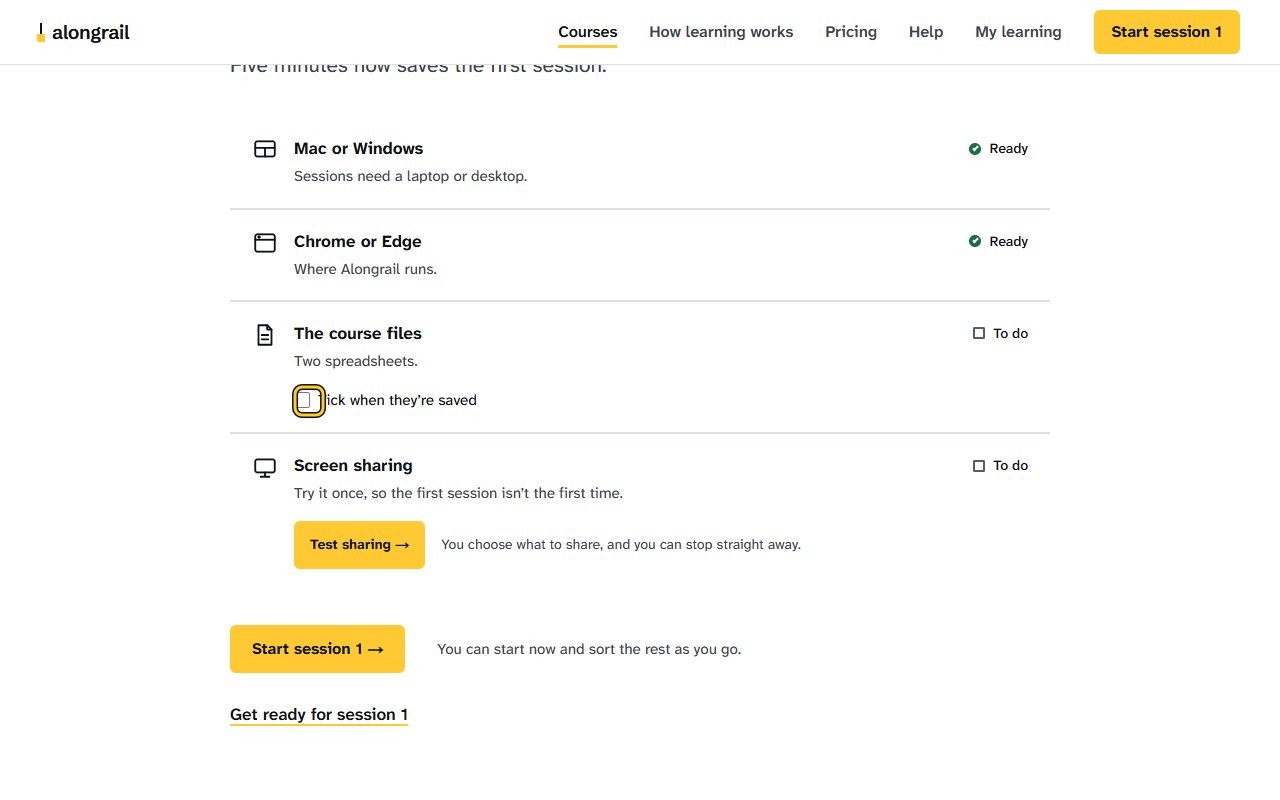The width and height of the screenshot is (1280, 800).
Task: Click the Start session 1 arrow button below the checklist
Action: [317, 649]
